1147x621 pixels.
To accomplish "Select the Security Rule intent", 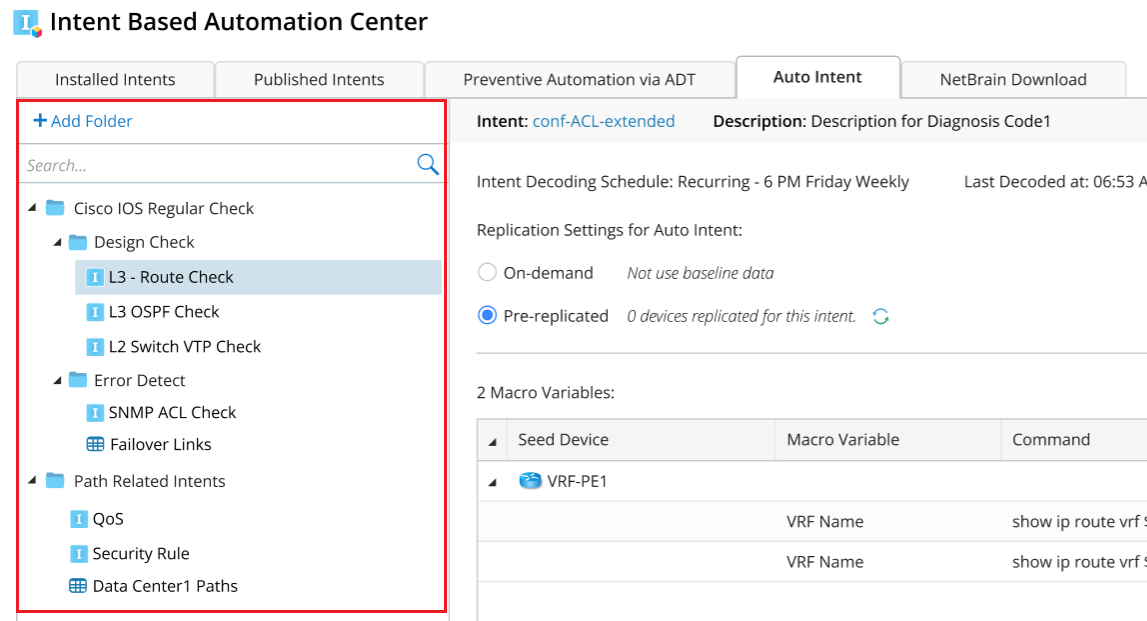I will [x=140, y=553].
